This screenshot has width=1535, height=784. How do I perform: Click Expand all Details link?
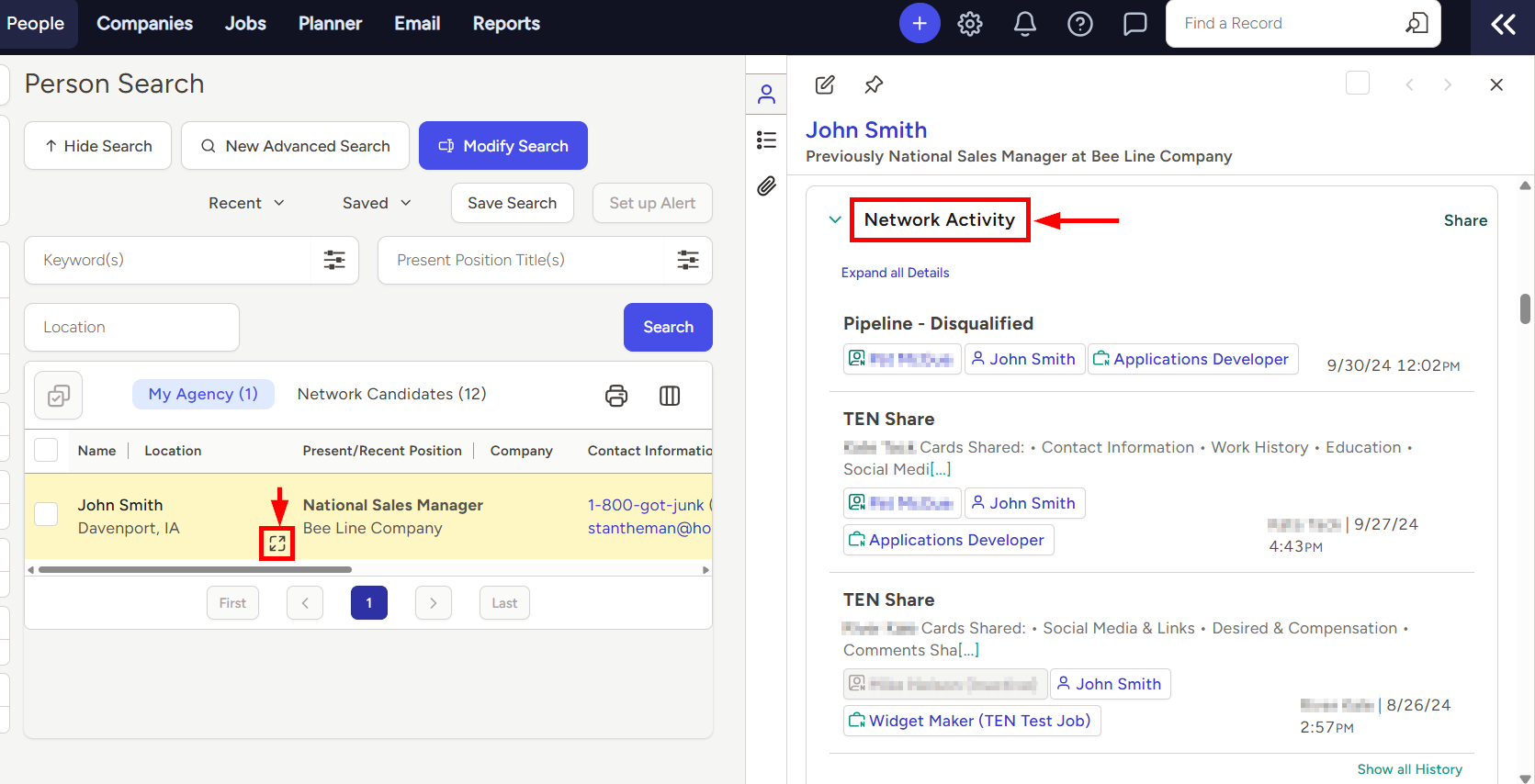click(896, 273)
